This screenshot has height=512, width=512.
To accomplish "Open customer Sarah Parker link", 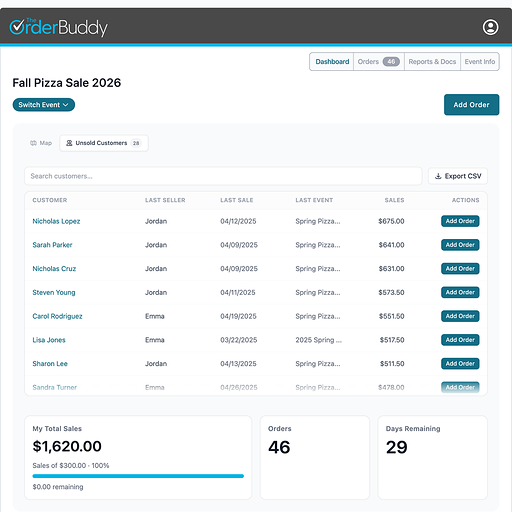I will pyautogui.click(x=52, y=245).
